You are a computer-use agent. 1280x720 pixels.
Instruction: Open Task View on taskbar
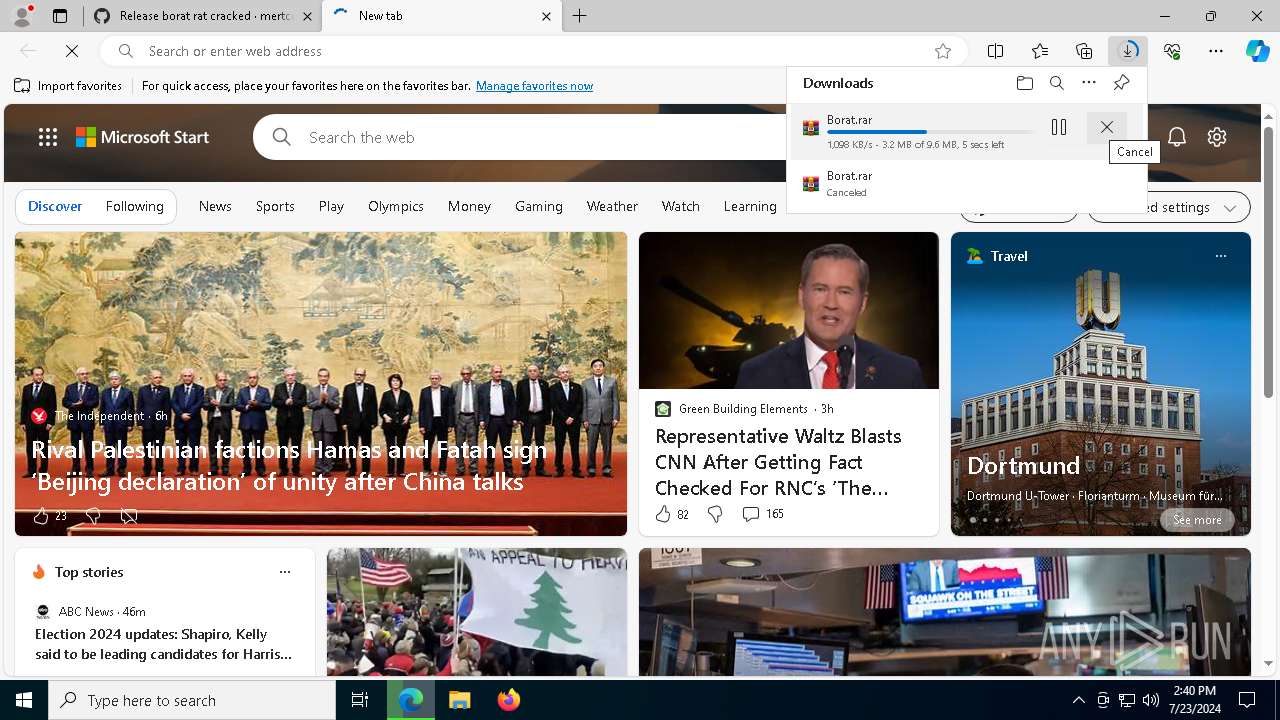coord(360,700)
